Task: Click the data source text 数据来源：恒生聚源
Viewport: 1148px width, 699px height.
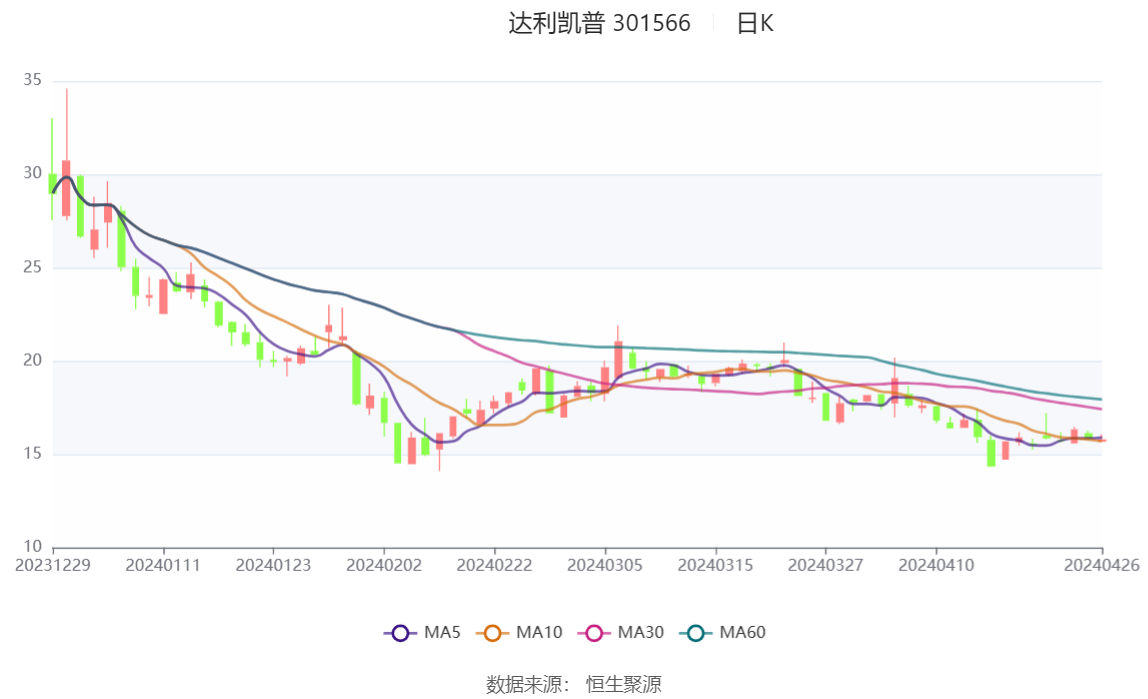Action: point(574,685)
